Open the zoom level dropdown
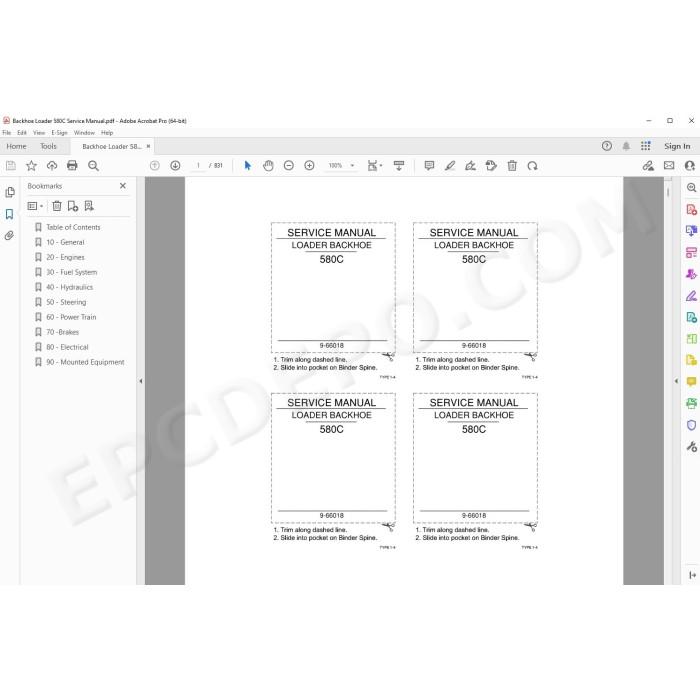 (x=352, y=166)
